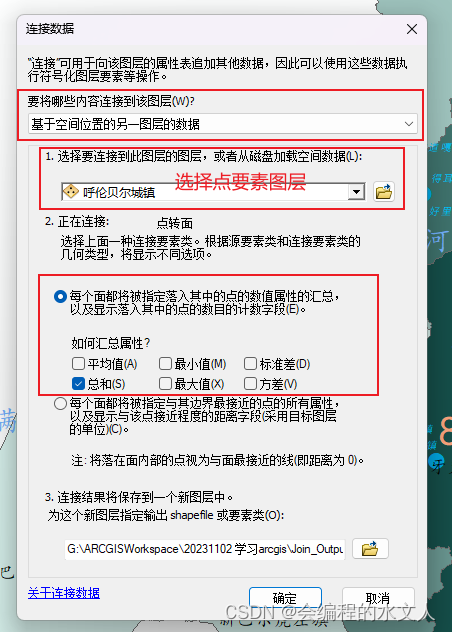Click the point layer icon beside 呼伦贝尔城镇

[71, 191]
